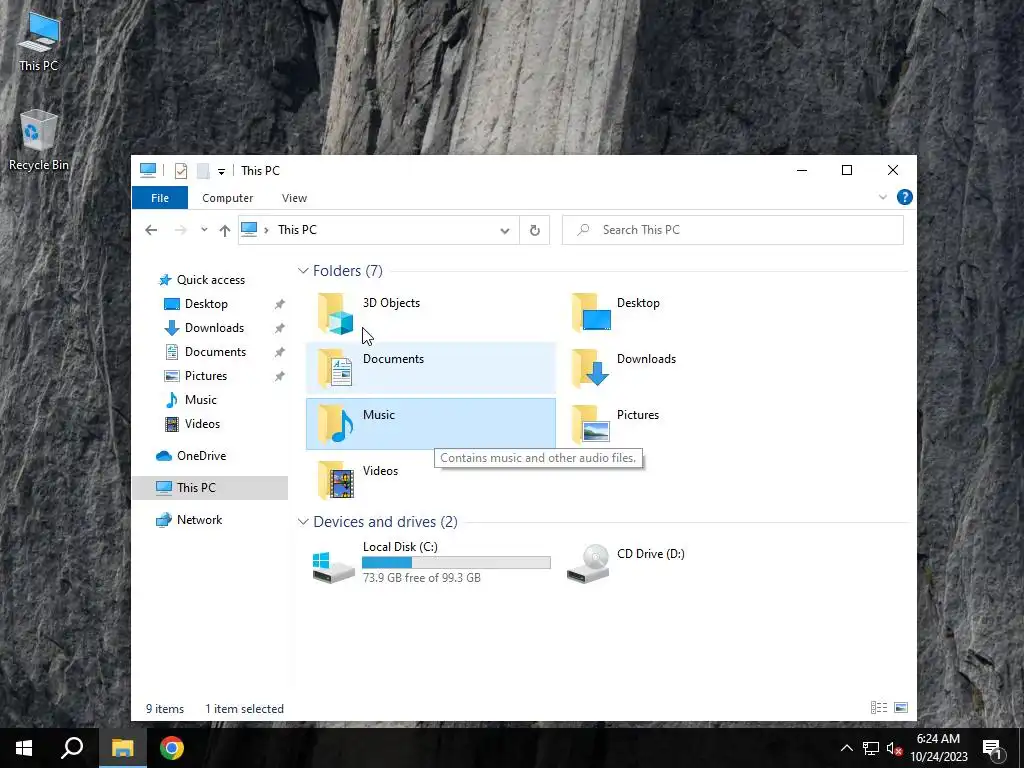Image resolution: width=1024 pixels, height=768 pixels.
Task: Click Properties icon in quick access toolbar
Action: (x=181, y=171)
